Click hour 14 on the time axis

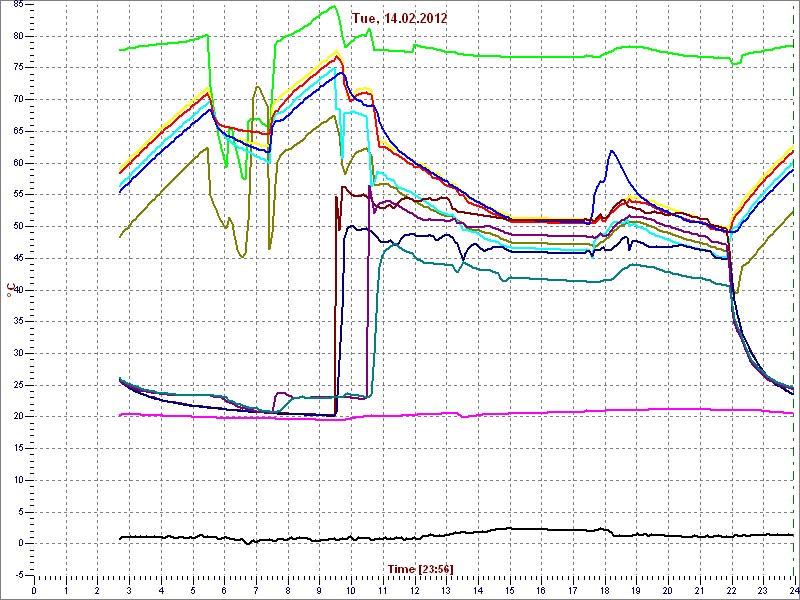pyautogui.click(x=478, y=591)
